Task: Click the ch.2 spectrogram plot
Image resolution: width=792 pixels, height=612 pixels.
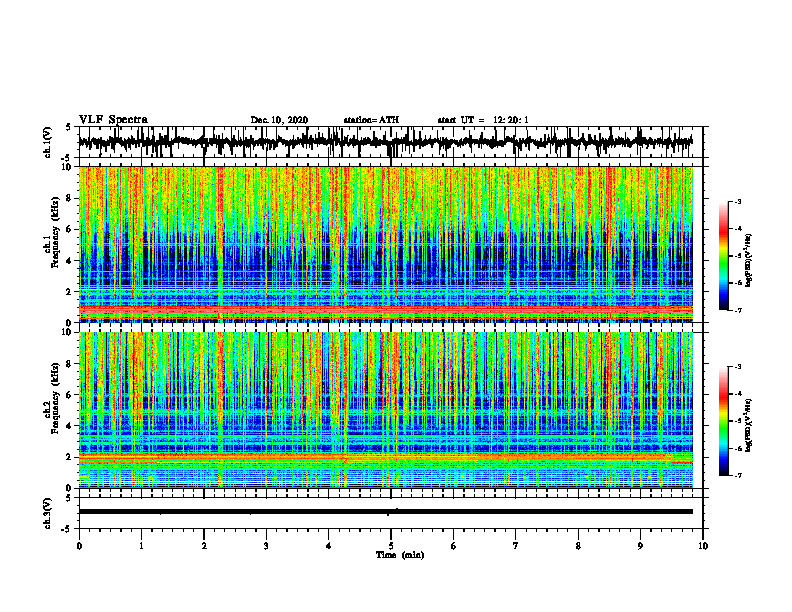Action: 386,410
